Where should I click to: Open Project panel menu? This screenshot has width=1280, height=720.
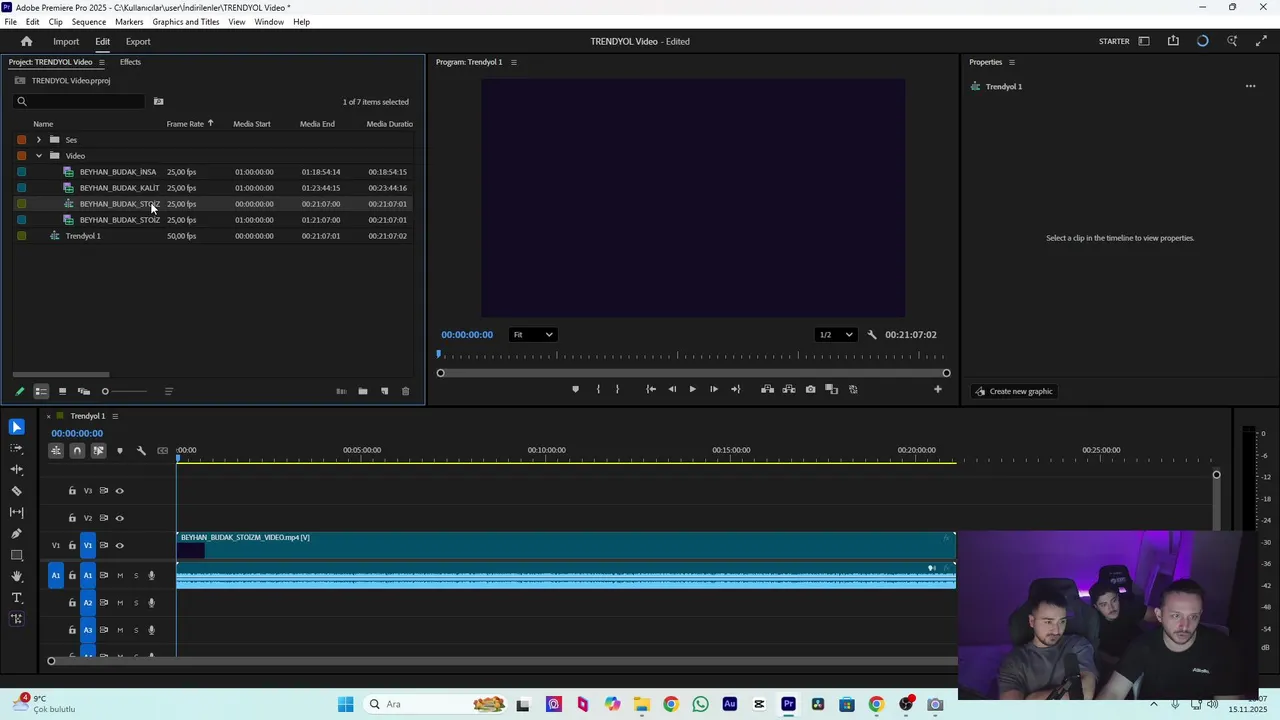[101, 62]
